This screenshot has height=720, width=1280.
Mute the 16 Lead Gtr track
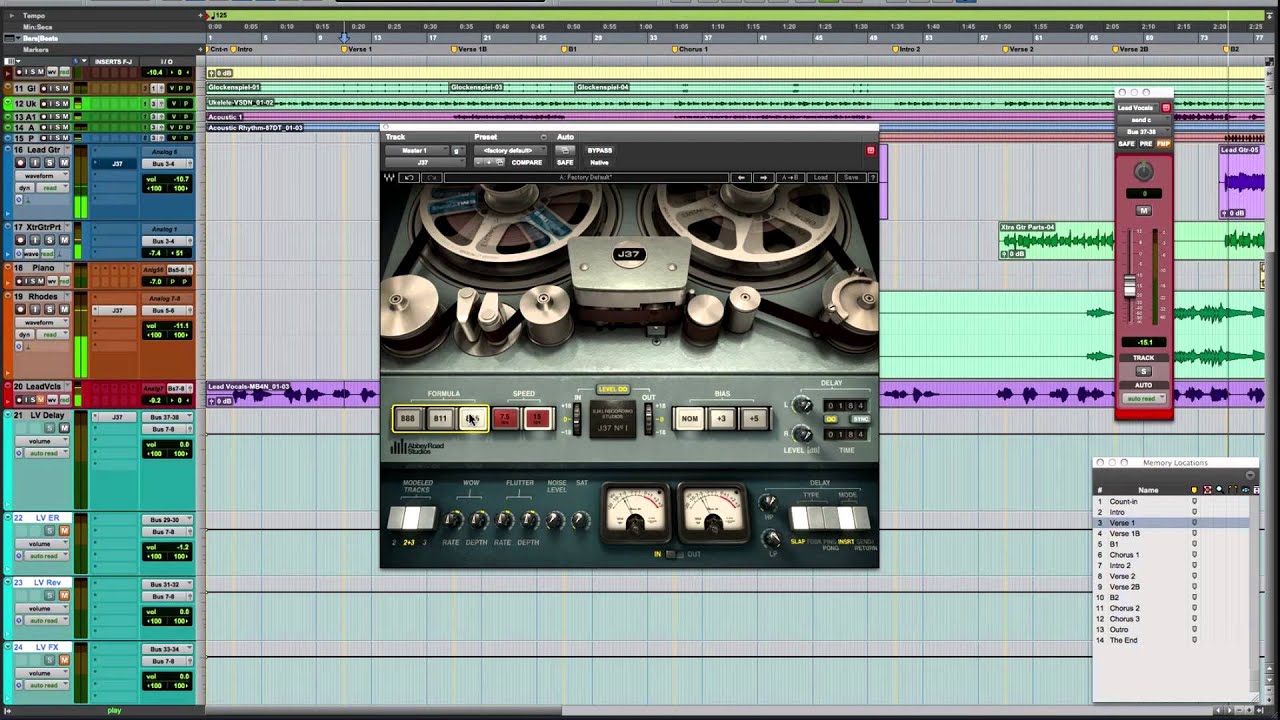(64, 163)
